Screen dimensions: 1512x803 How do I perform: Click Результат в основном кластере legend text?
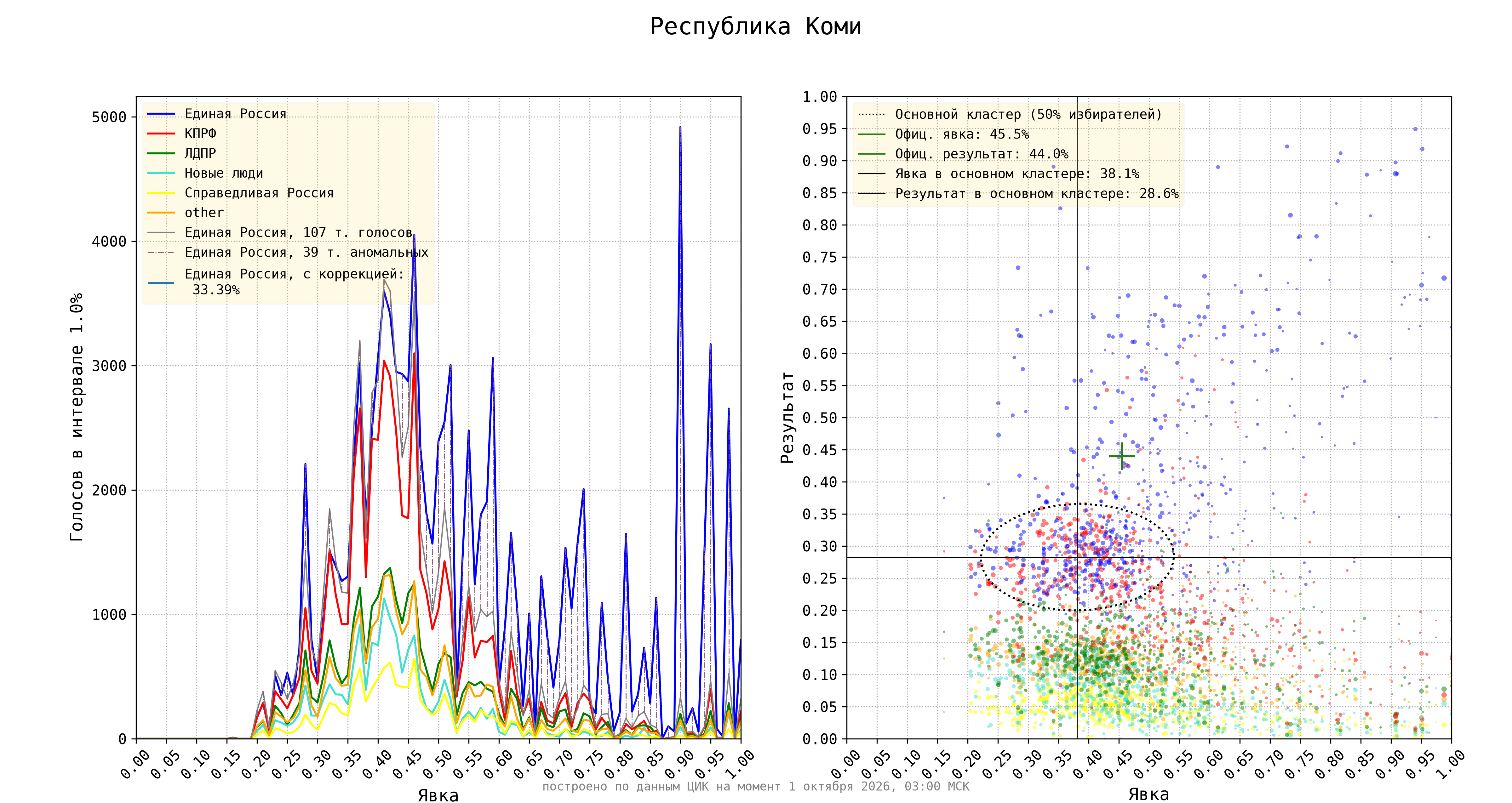tap(1037, 194)
